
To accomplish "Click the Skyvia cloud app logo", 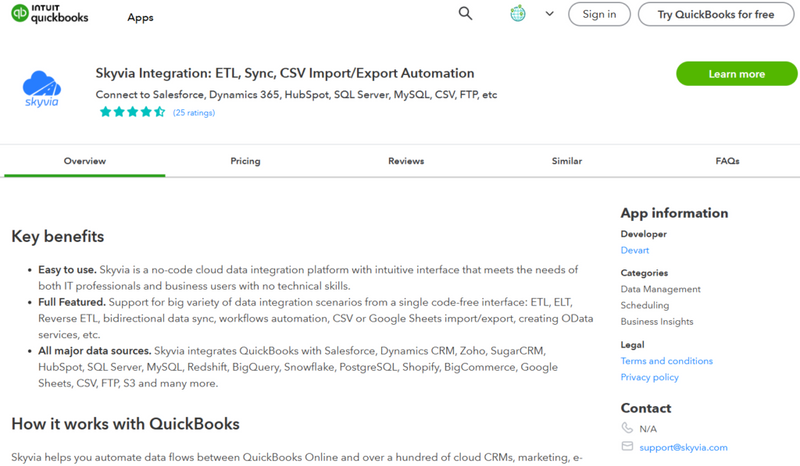I will [x=41, y=89].
